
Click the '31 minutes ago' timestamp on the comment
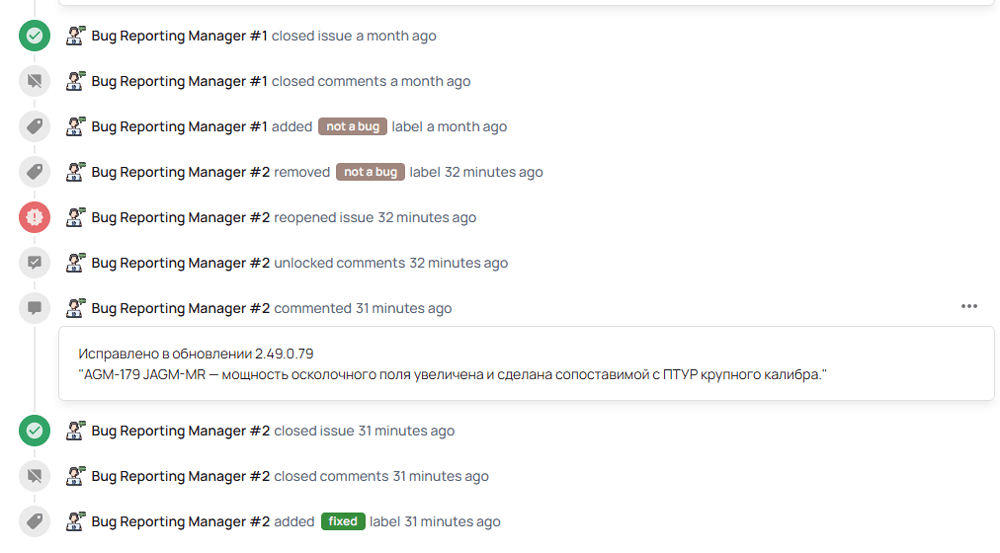pos(404,308)
